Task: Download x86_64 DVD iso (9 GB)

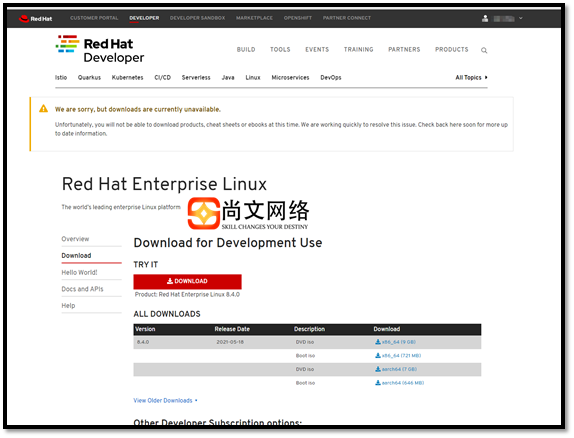Action: [x=395, y=342]
